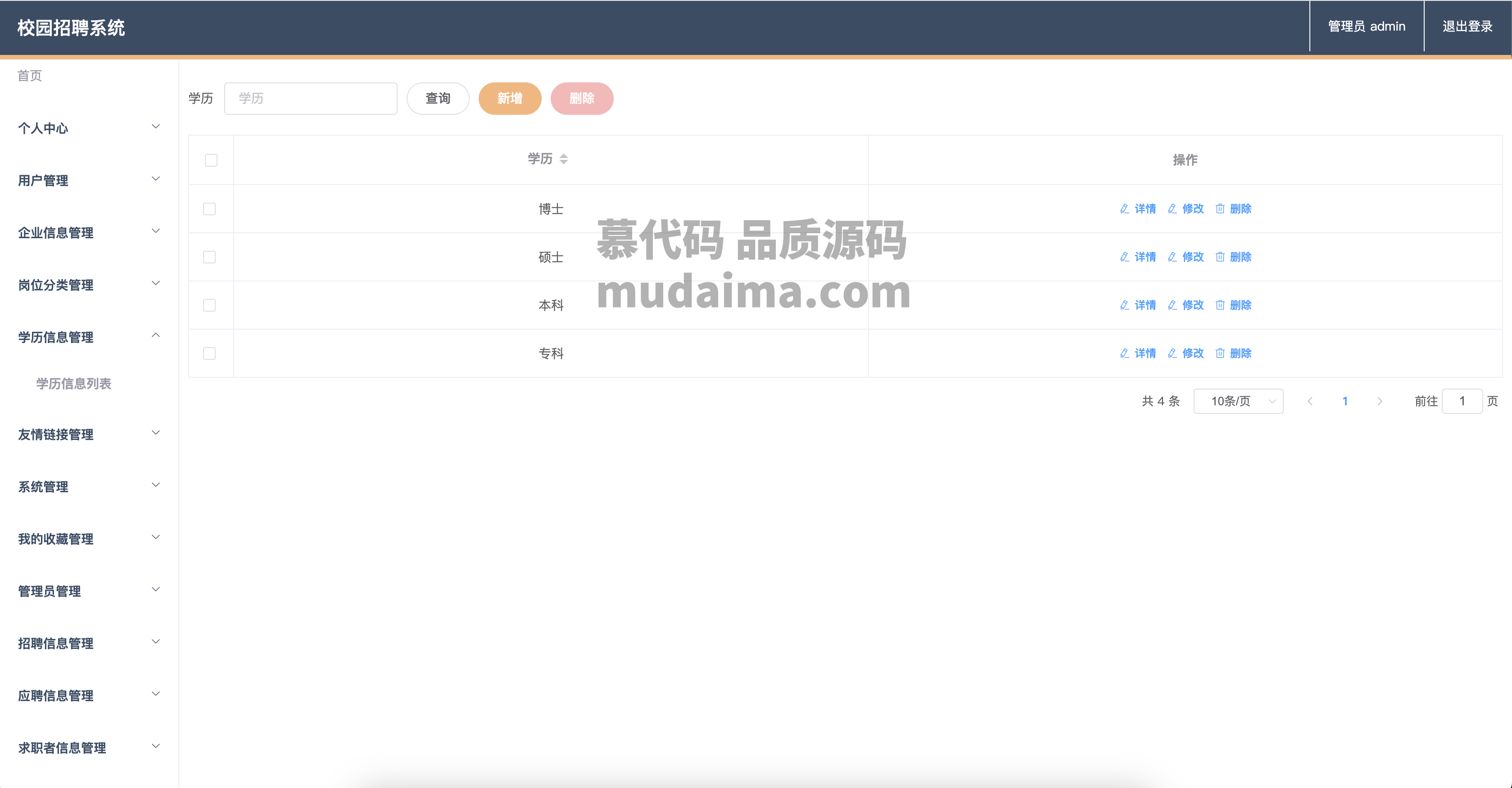The height and width of the screenshot is (788, 1512).
Task: Click the orange 新增 button
Action: 510,99
